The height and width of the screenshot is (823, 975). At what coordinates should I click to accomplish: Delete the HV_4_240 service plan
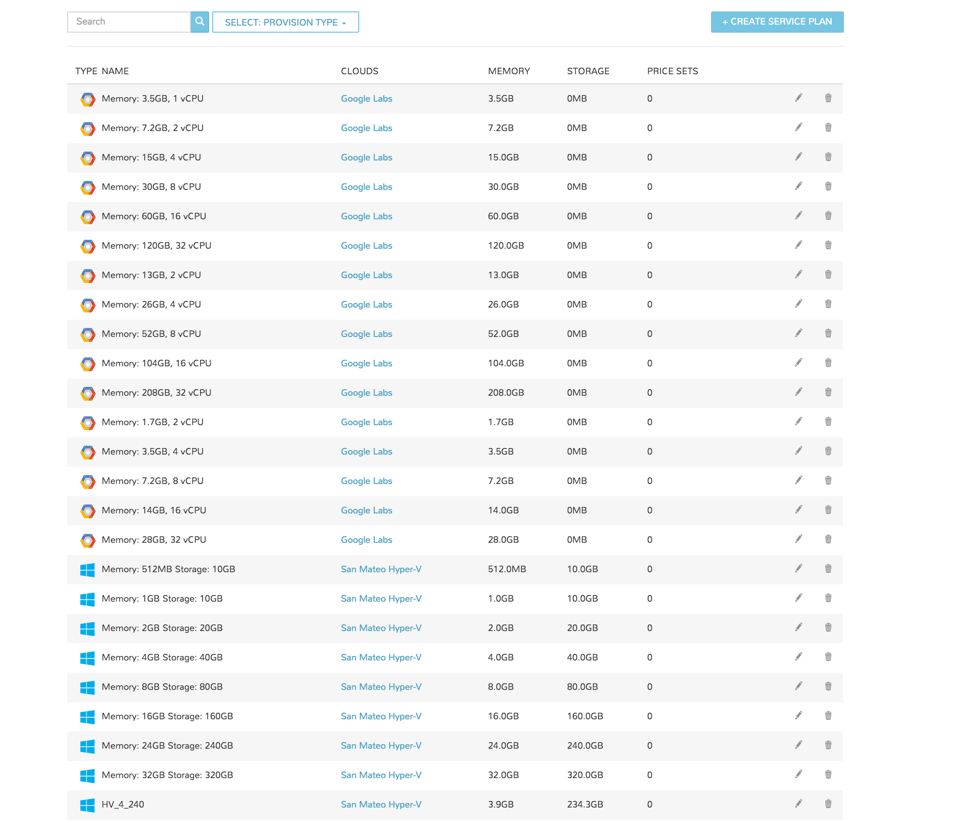828,804
